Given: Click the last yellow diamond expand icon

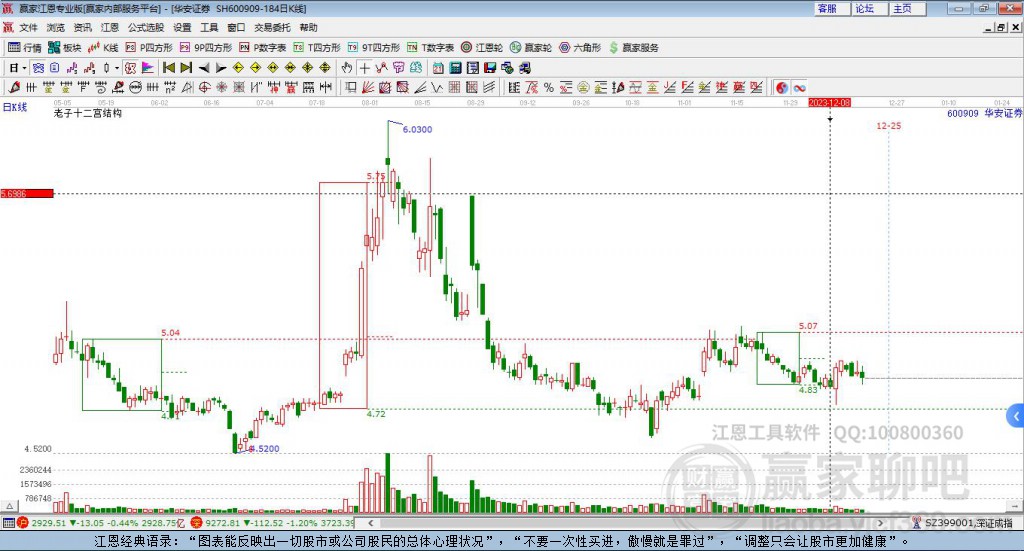Looking at the screenshot, I should point(325,68).
